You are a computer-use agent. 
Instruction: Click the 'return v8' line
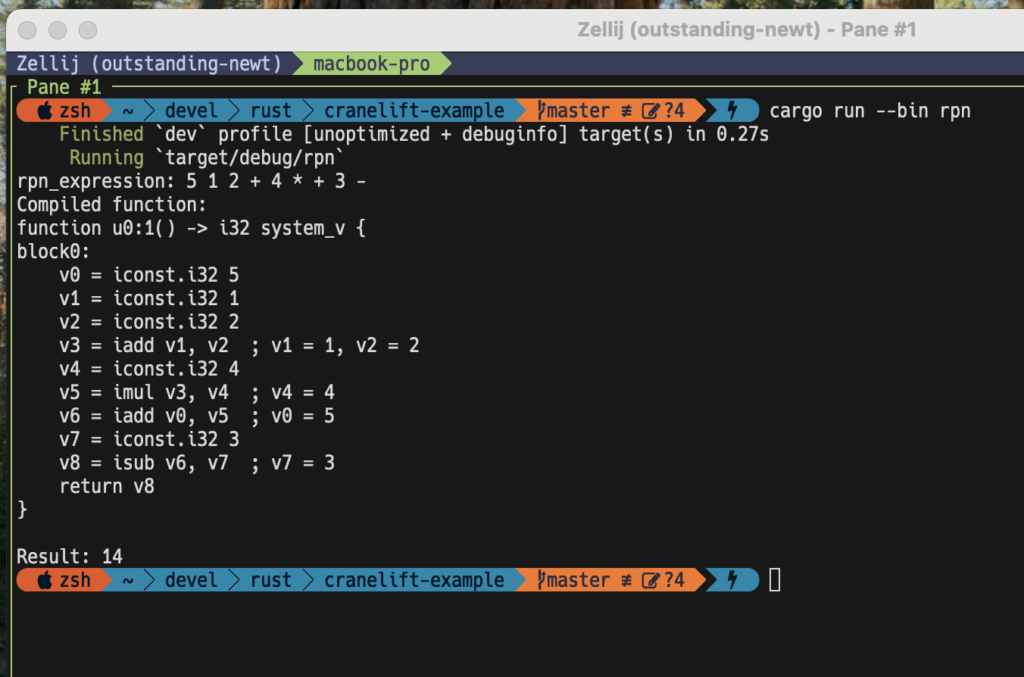(106, 486)
